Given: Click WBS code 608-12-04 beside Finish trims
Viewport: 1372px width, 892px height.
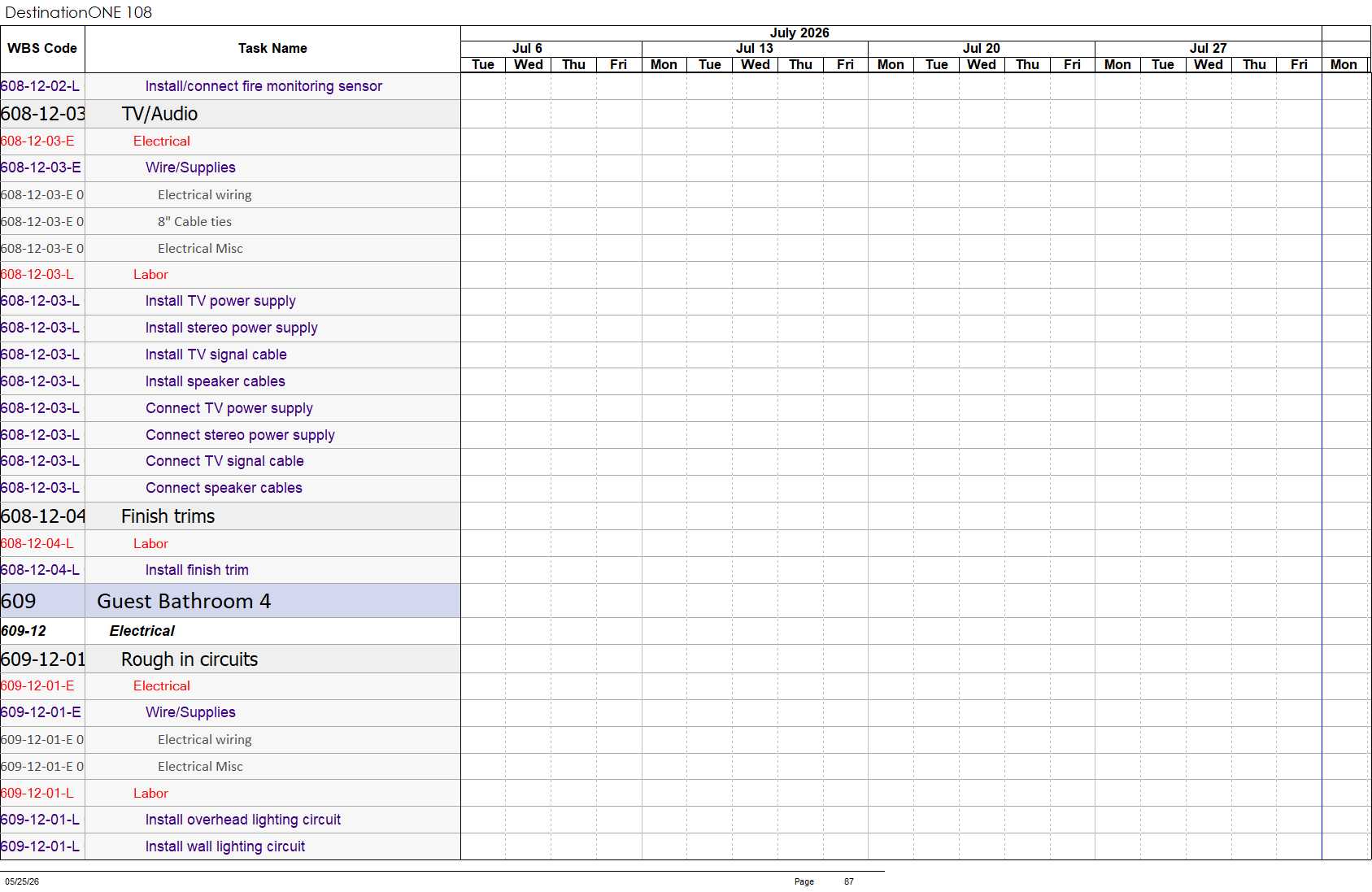Looking at the screenshot, I should 43,516.
